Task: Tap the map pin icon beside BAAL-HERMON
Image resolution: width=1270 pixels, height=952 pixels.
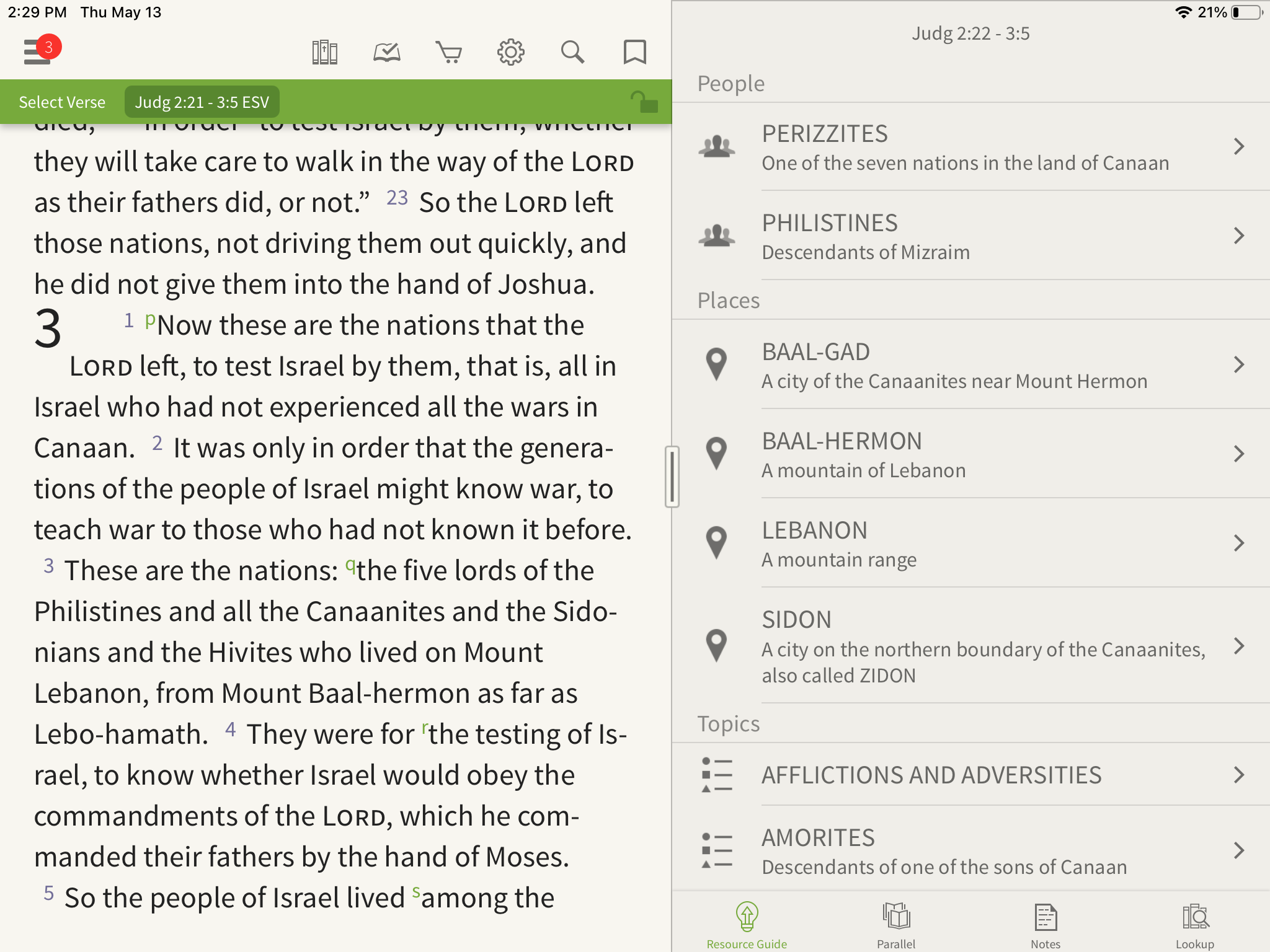Action: 717,453
